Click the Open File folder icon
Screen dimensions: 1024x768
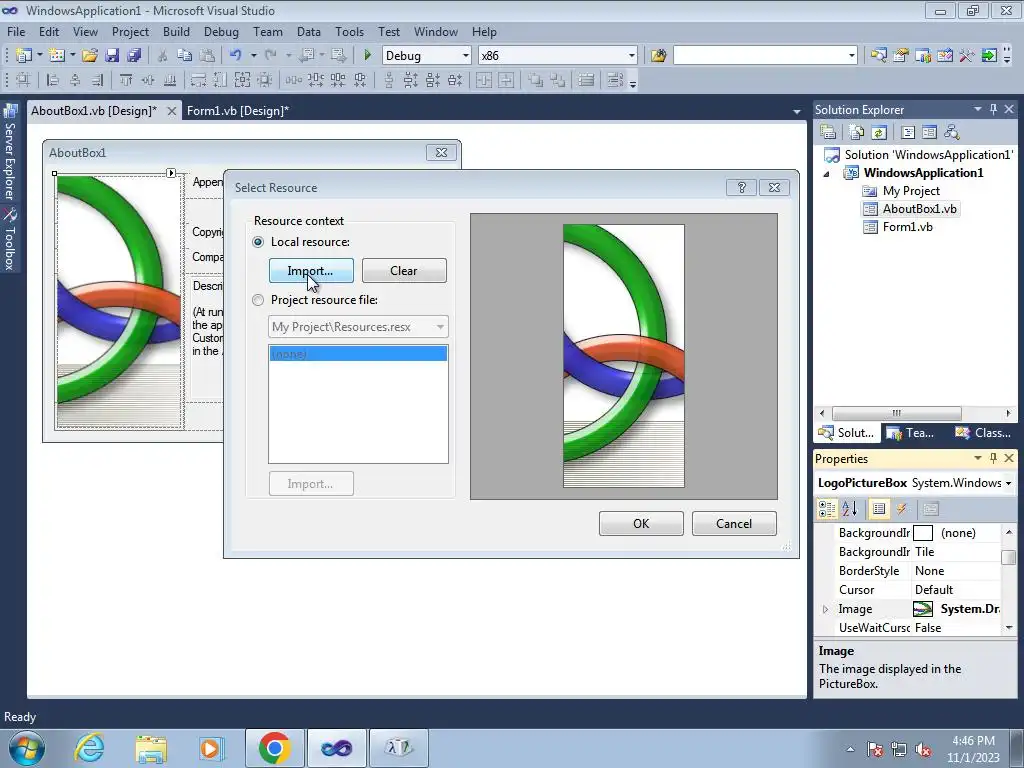click(89, 56)
